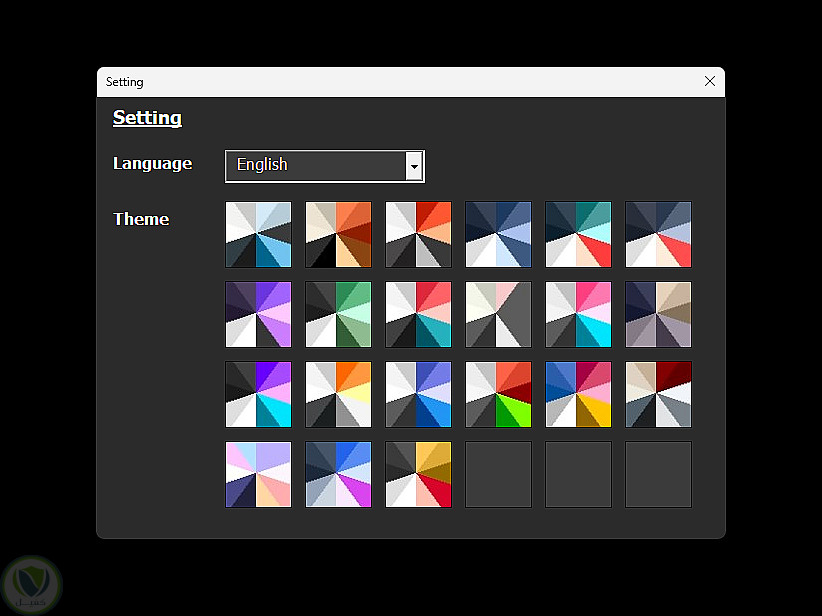
Task: Pick the gray, golden yellow and crimson theme
Action: [418, 474]
